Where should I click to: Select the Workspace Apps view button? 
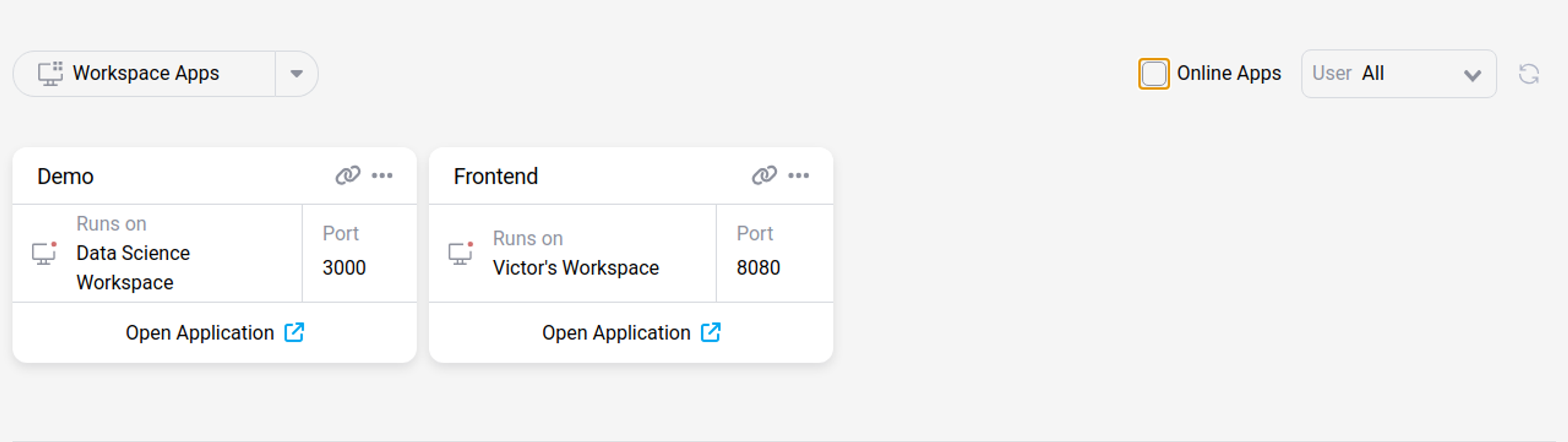click(x=145, y=73)
